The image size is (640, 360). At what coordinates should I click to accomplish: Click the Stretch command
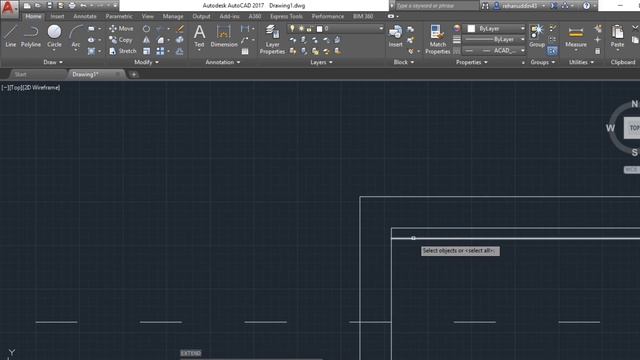pyautogui.click(x=122, y=51)
